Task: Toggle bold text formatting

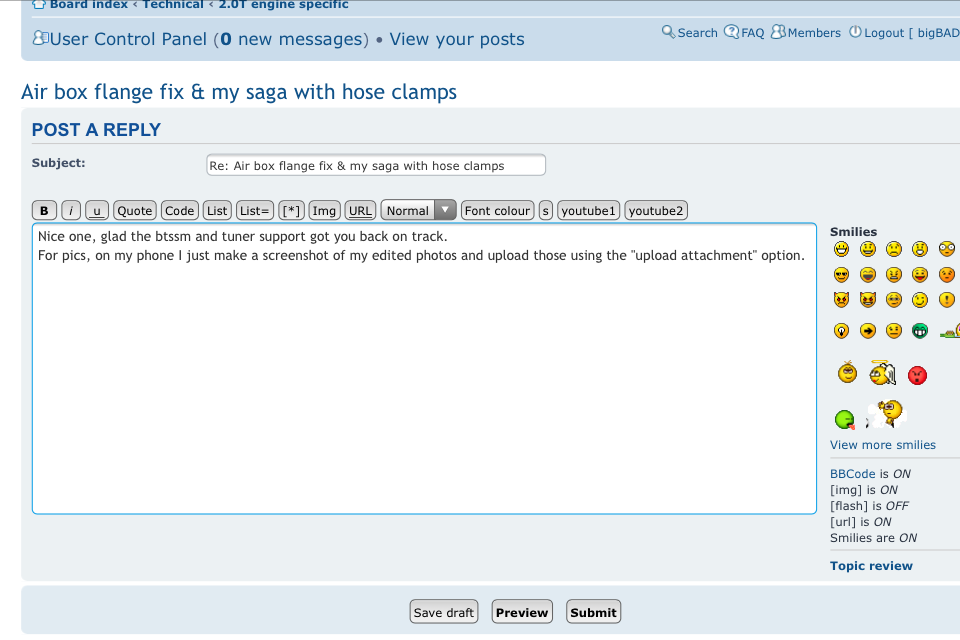Action: pyautogui.click(x=44, y=210)
